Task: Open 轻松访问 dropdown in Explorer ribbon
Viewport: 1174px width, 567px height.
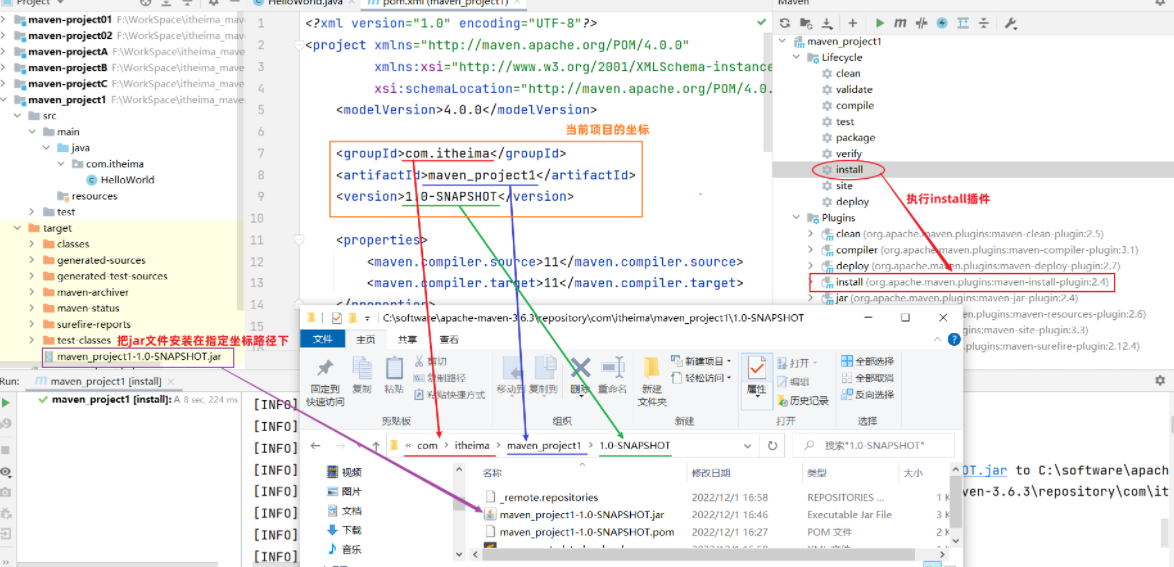Action: [x=702, y=378]
